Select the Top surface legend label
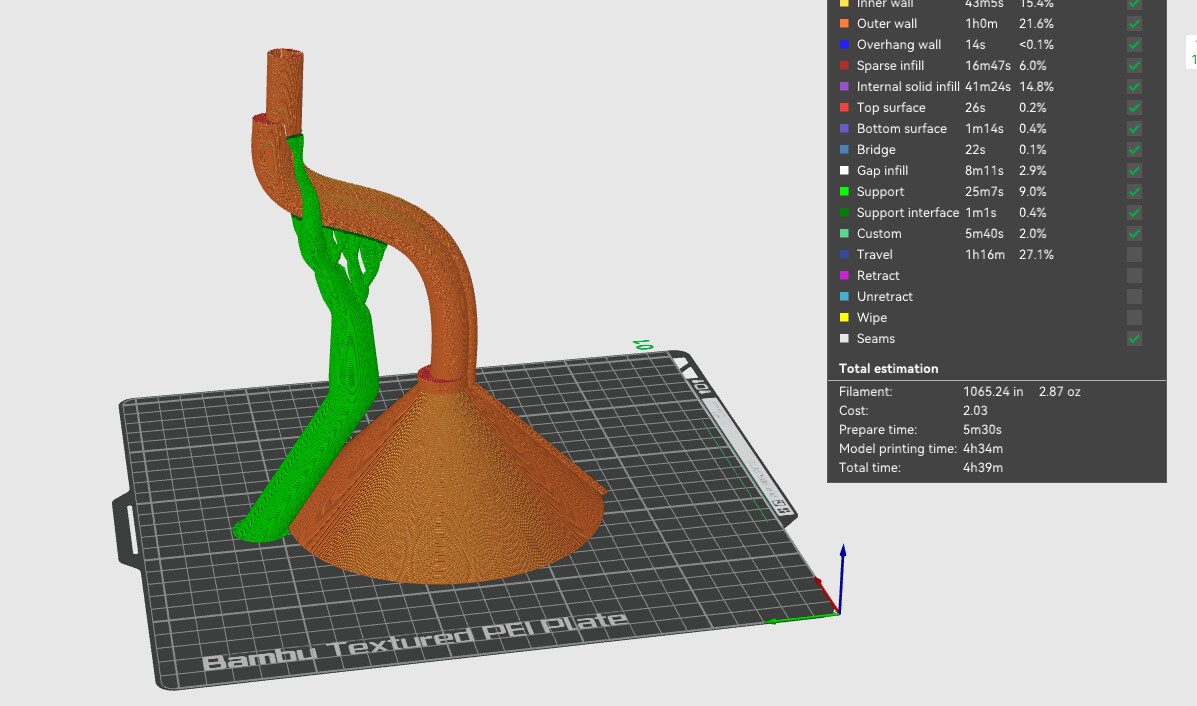The height and width of the screenshot is (706, 1197). coord(891,108)
